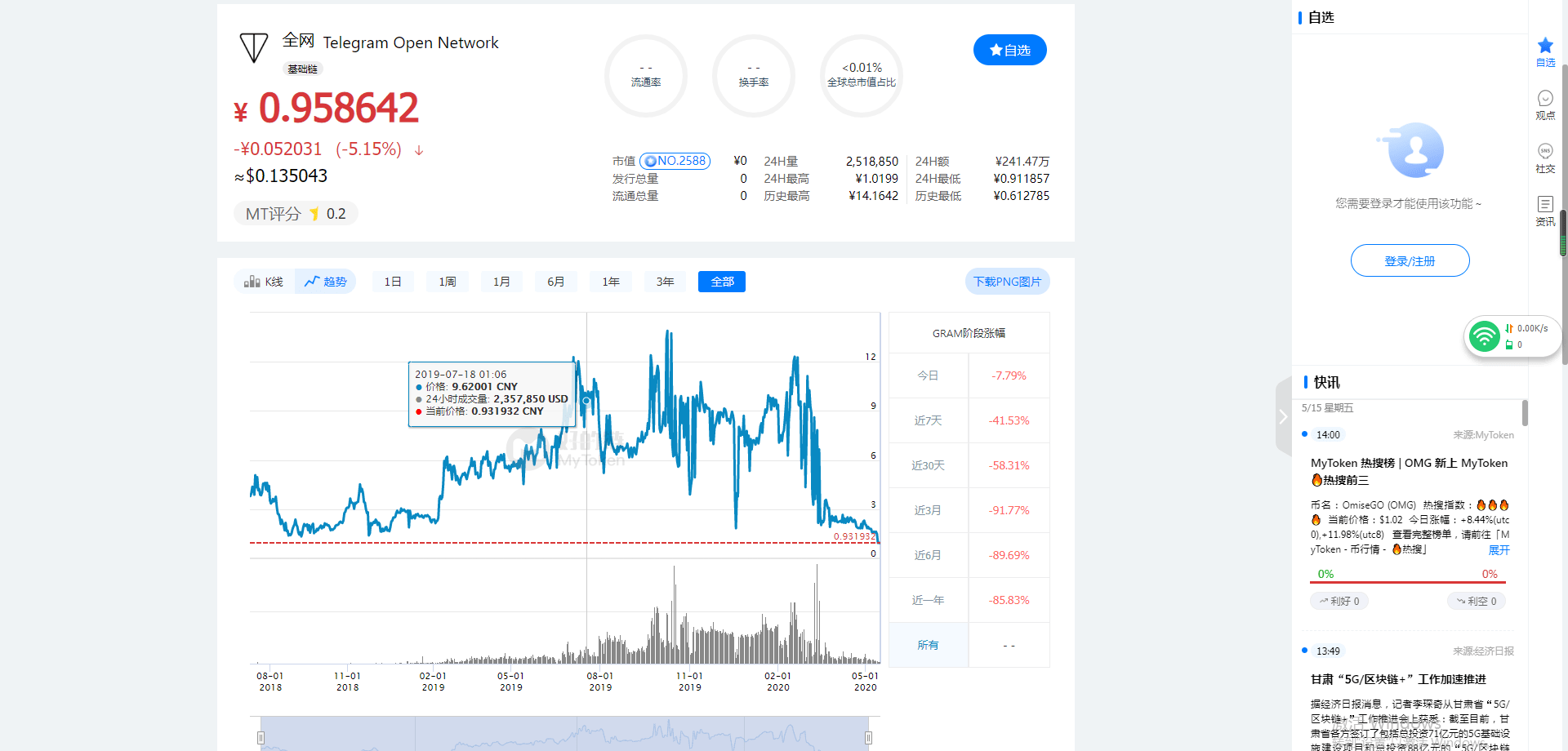This screenshot has width=1568, height=751.
Task: Collapse the right sidebar with arrow handle
Action: 1283,416
